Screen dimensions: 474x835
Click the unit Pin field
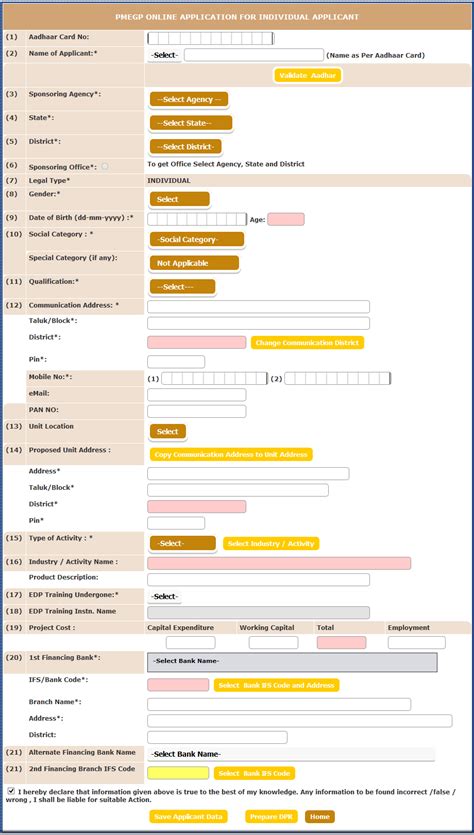(176, 523)
